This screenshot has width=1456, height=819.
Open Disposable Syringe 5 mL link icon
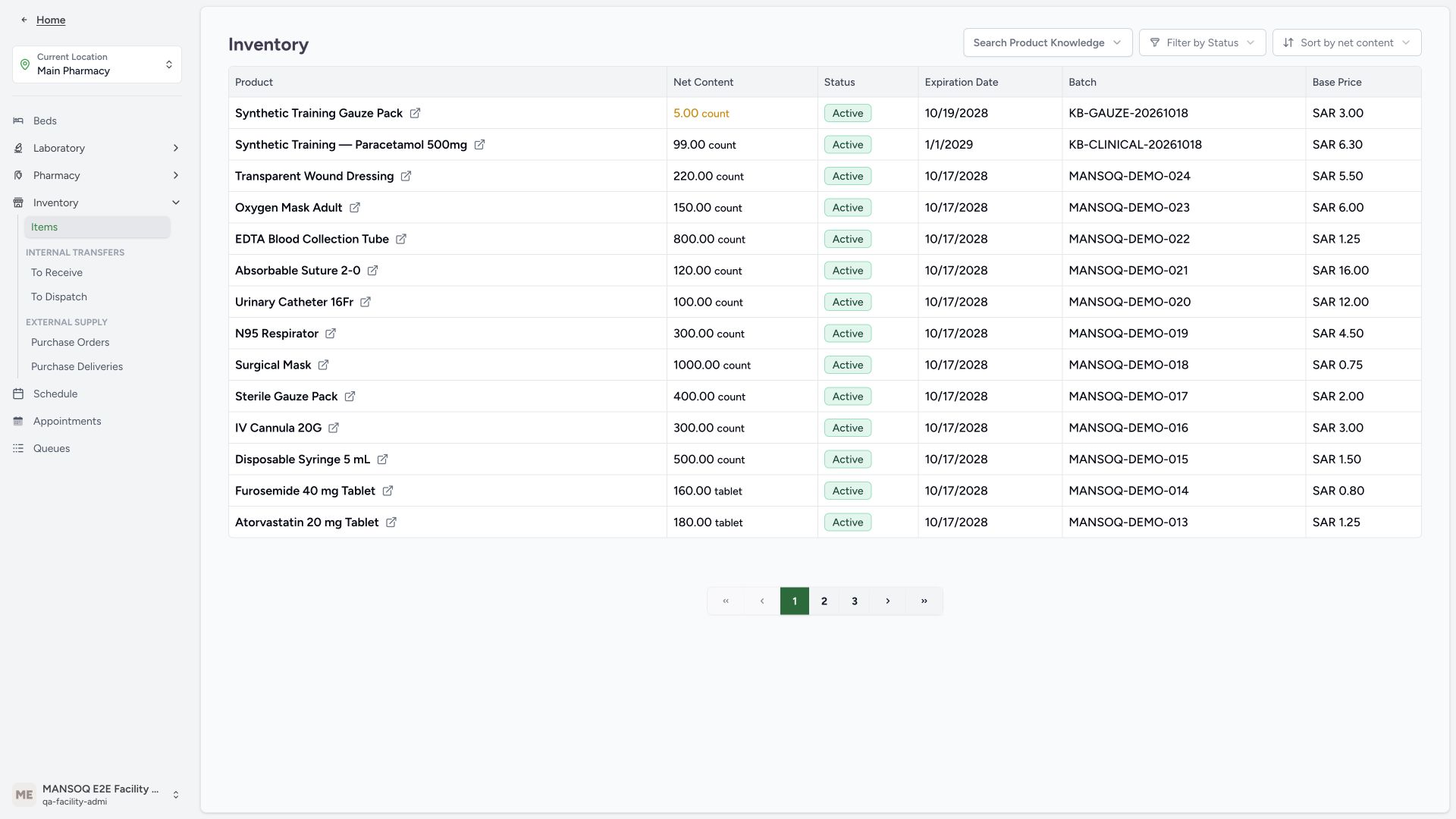[x=382, y=460]
